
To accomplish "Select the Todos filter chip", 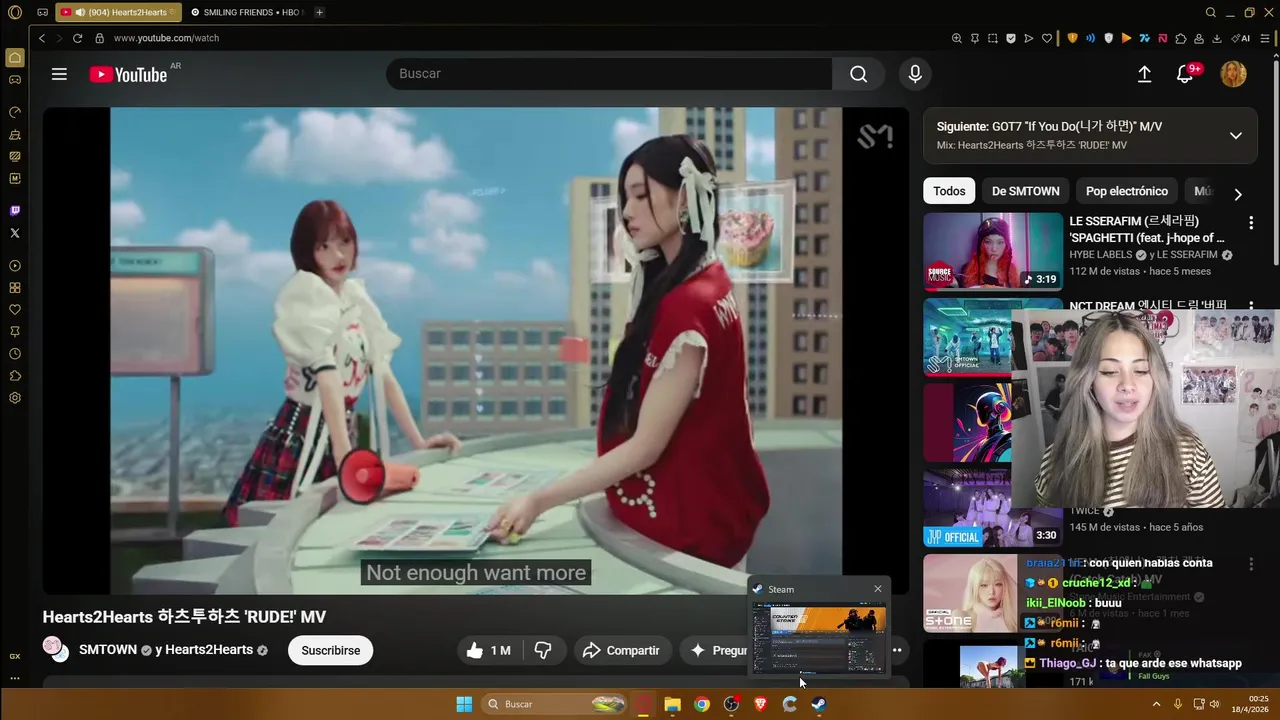I will click(949, 191).
